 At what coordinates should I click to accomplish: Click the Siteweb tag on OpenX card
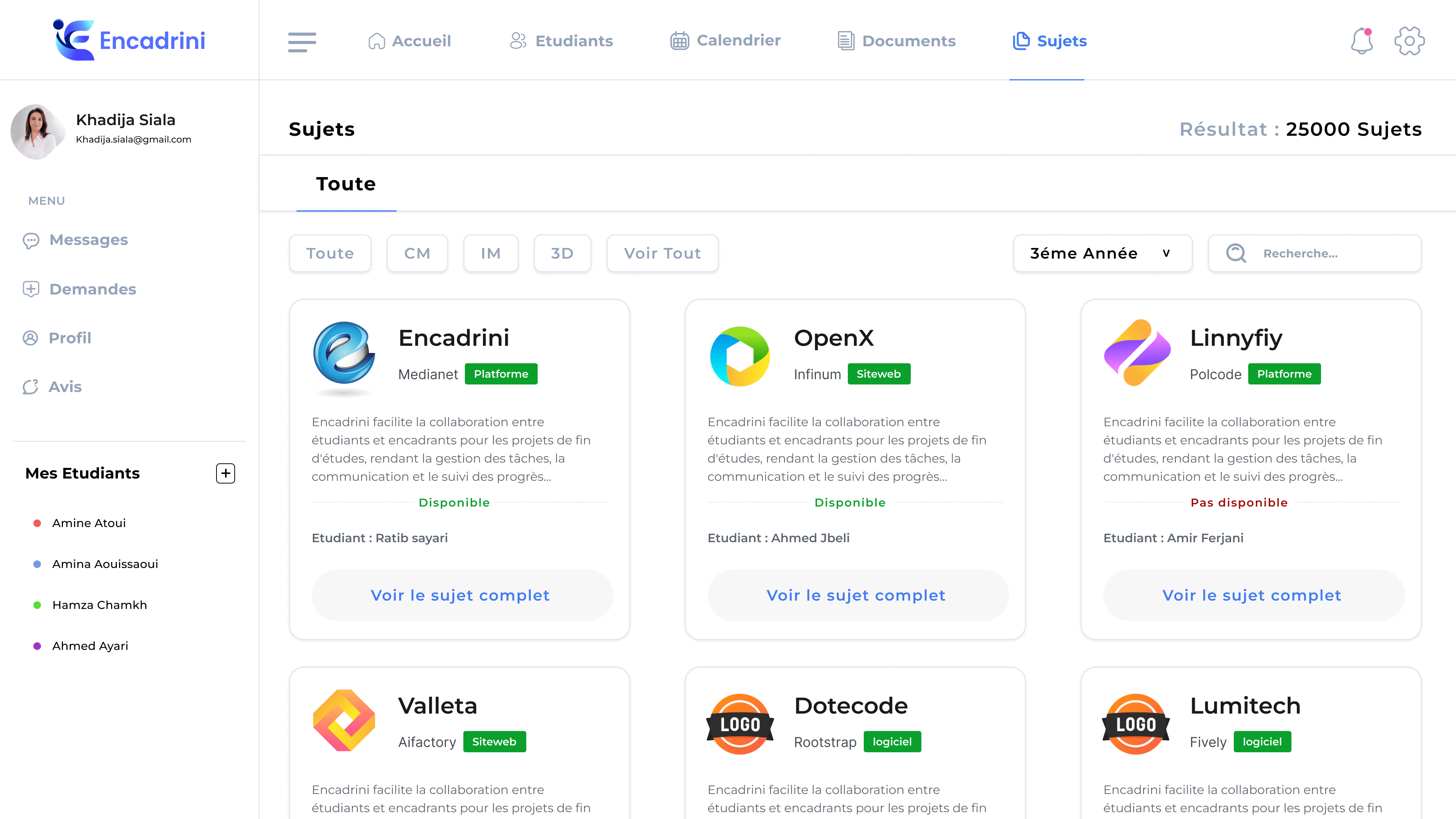pyautogui.click(x=879, y=374)
